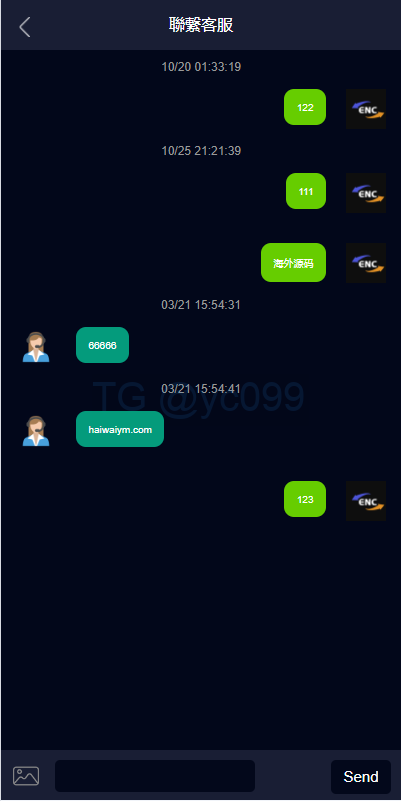Open the haiwaiym.com message link
The image size is (401, 801).
tap(120, 429)
